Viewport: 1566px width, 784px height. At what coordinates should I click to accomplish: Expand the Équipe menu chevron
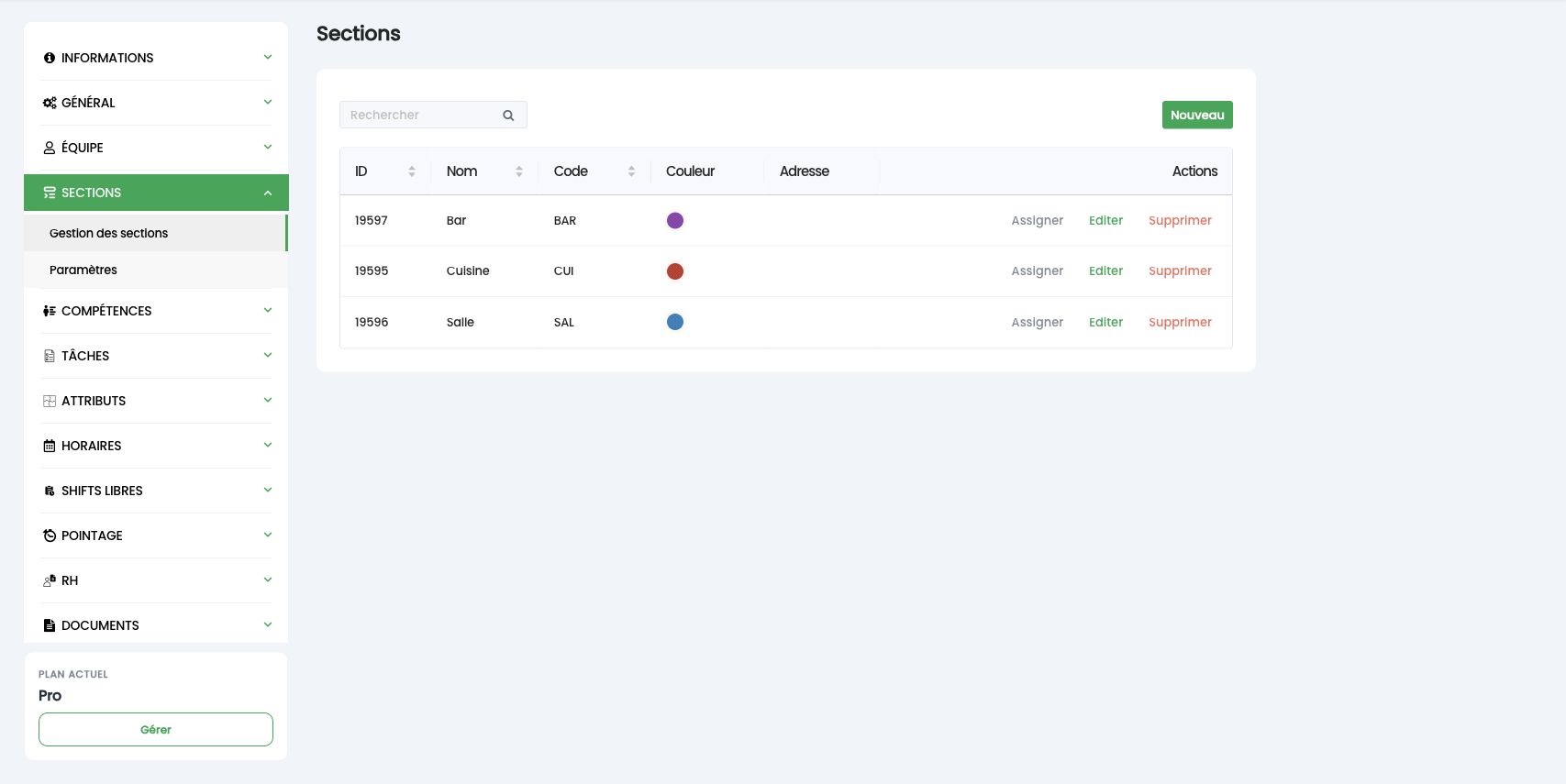tap(268, 147)
